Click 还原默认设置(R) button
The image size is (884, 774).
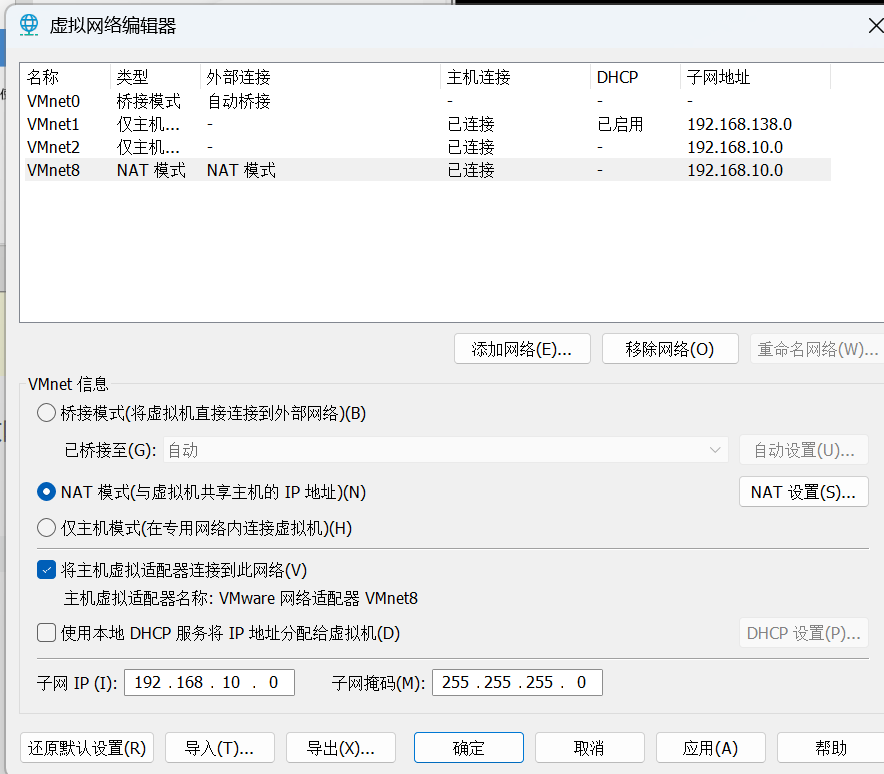(87, 748)
